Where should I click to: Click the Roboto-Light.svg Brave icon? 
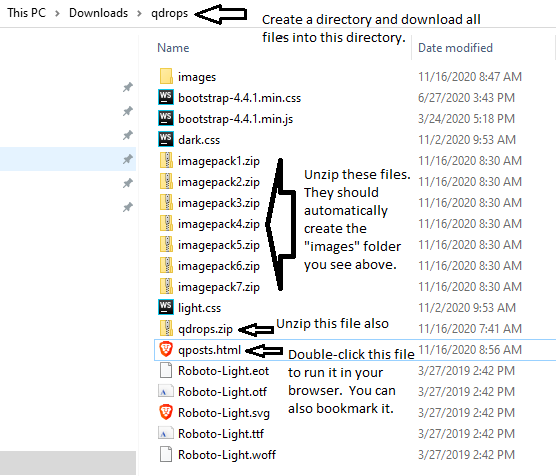pos(166,412)
